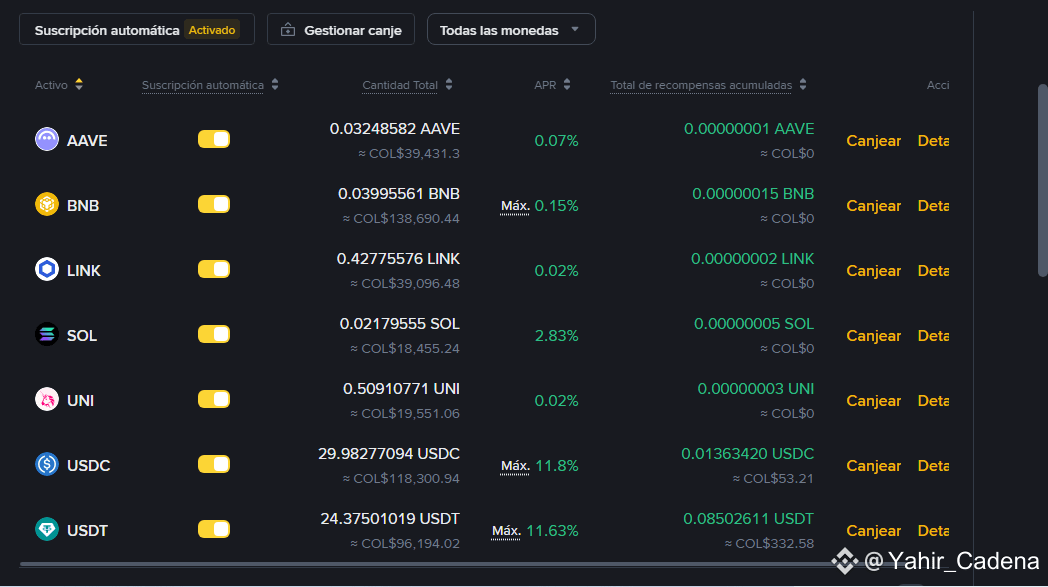Click Canjear for UNI
This screenshot has width=1048, height=587.
coord(874,400)
